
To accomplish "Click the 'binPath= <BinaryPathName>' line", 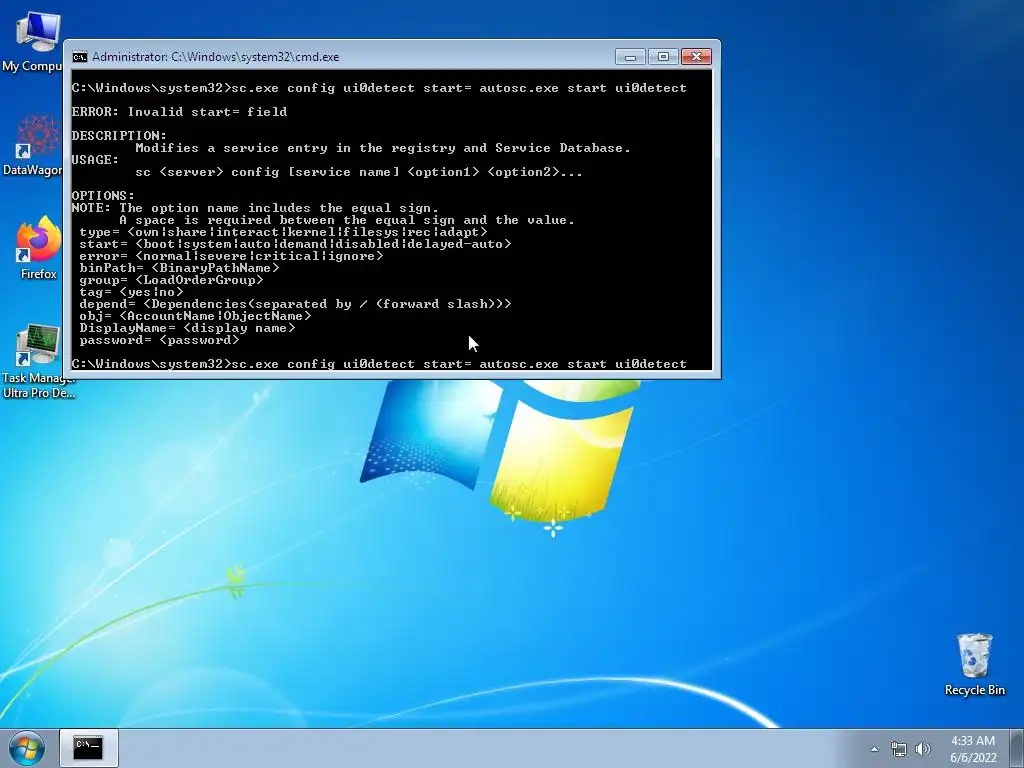I will (180, 268).
